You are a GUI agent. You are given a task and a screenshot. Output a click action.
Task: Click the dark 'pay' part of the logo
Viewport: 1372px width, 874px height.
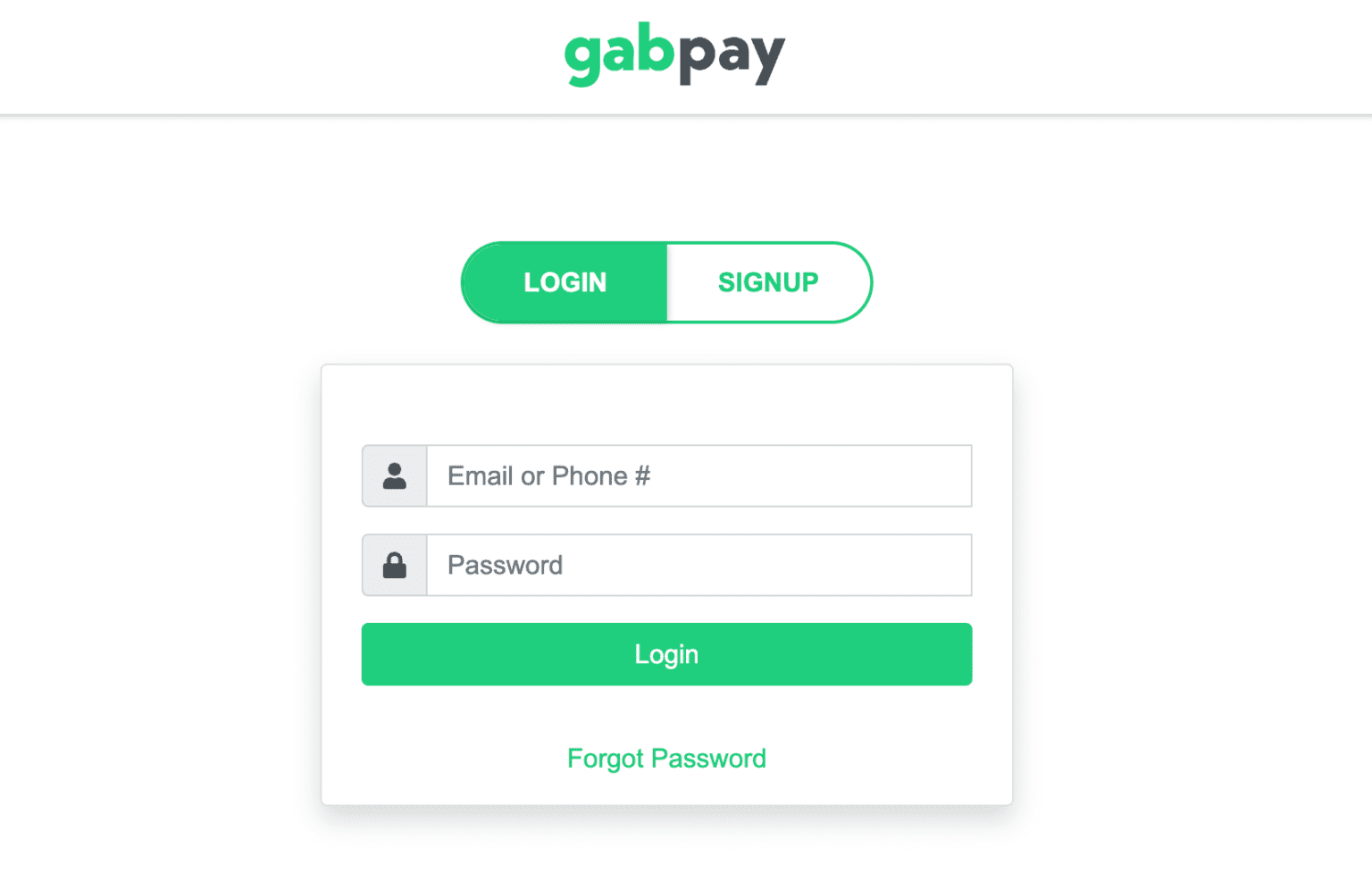coord(732,57)
